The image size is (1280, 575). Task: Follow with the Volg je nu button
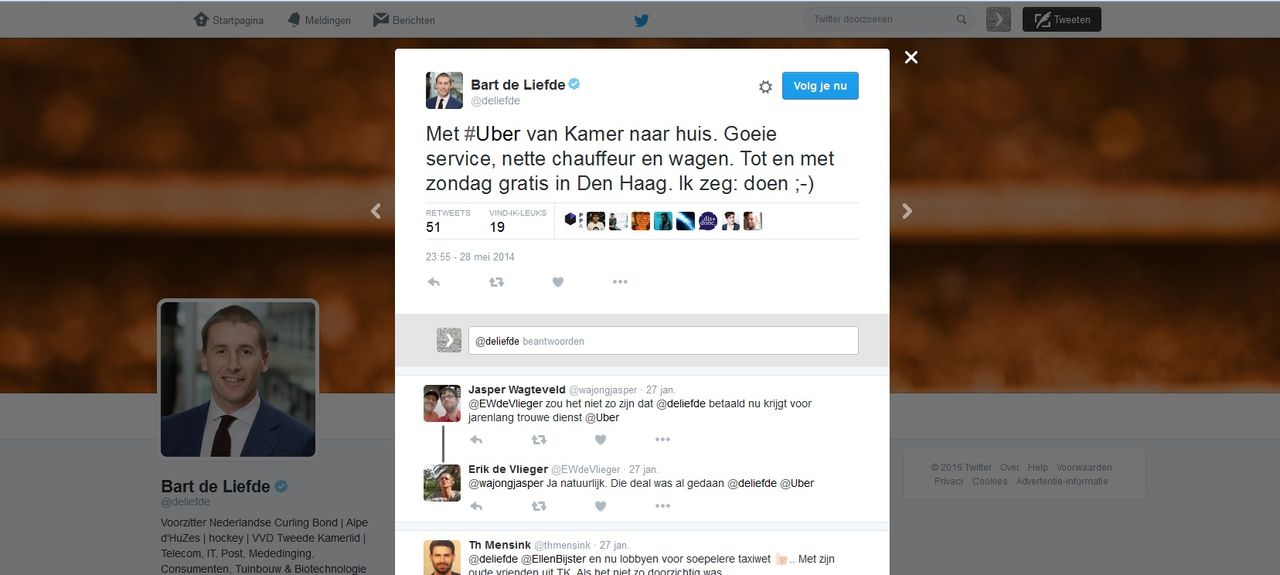820,86
